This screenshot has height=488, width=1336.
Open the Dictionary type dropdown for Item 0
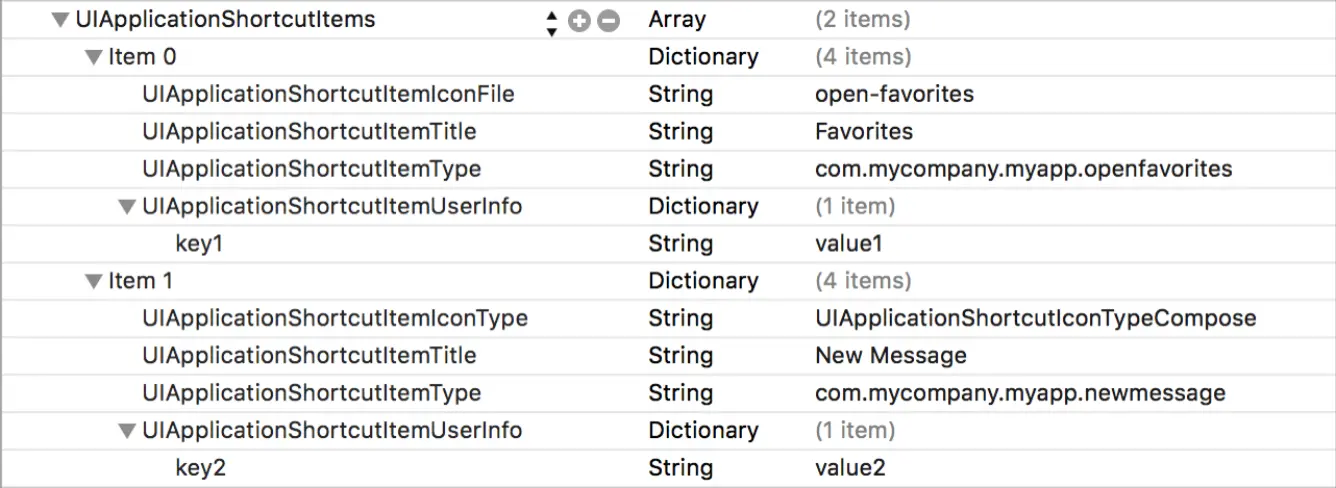pyautogui.click(x=703, y=57)
